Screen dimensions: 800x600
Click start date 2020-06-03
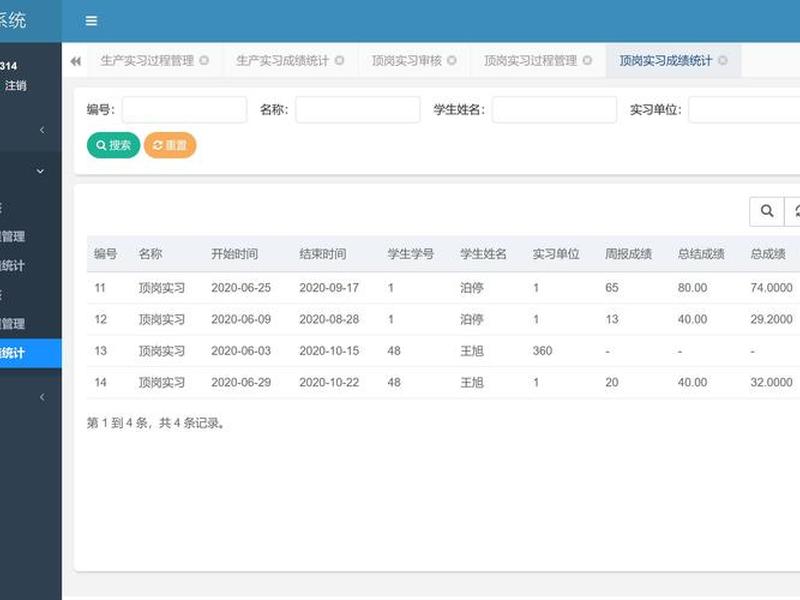point(241,351)
